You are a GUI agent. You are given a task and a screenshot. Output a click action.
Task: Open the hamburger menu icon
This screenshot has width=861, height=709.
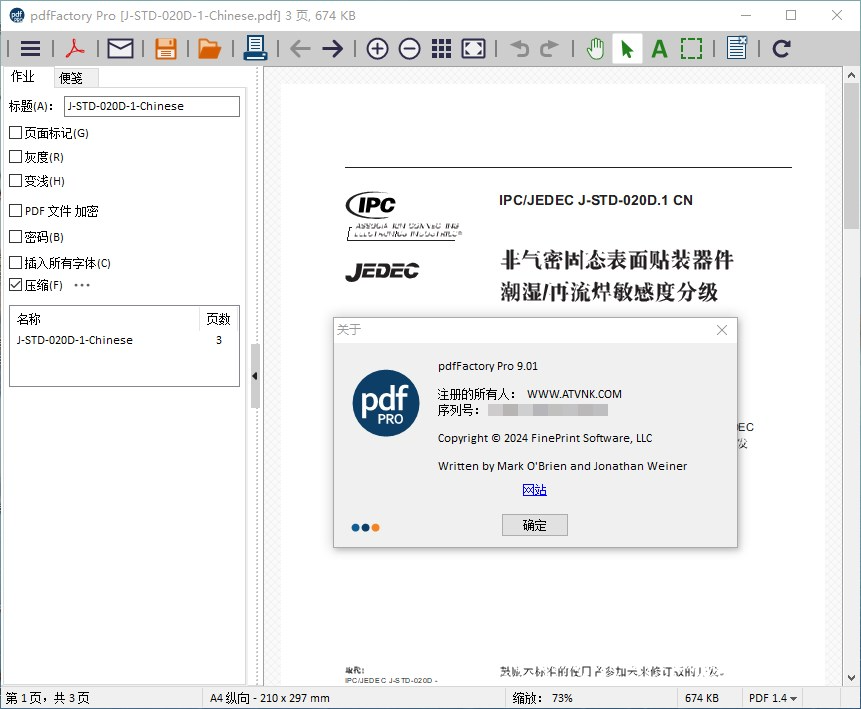[30, 49]
